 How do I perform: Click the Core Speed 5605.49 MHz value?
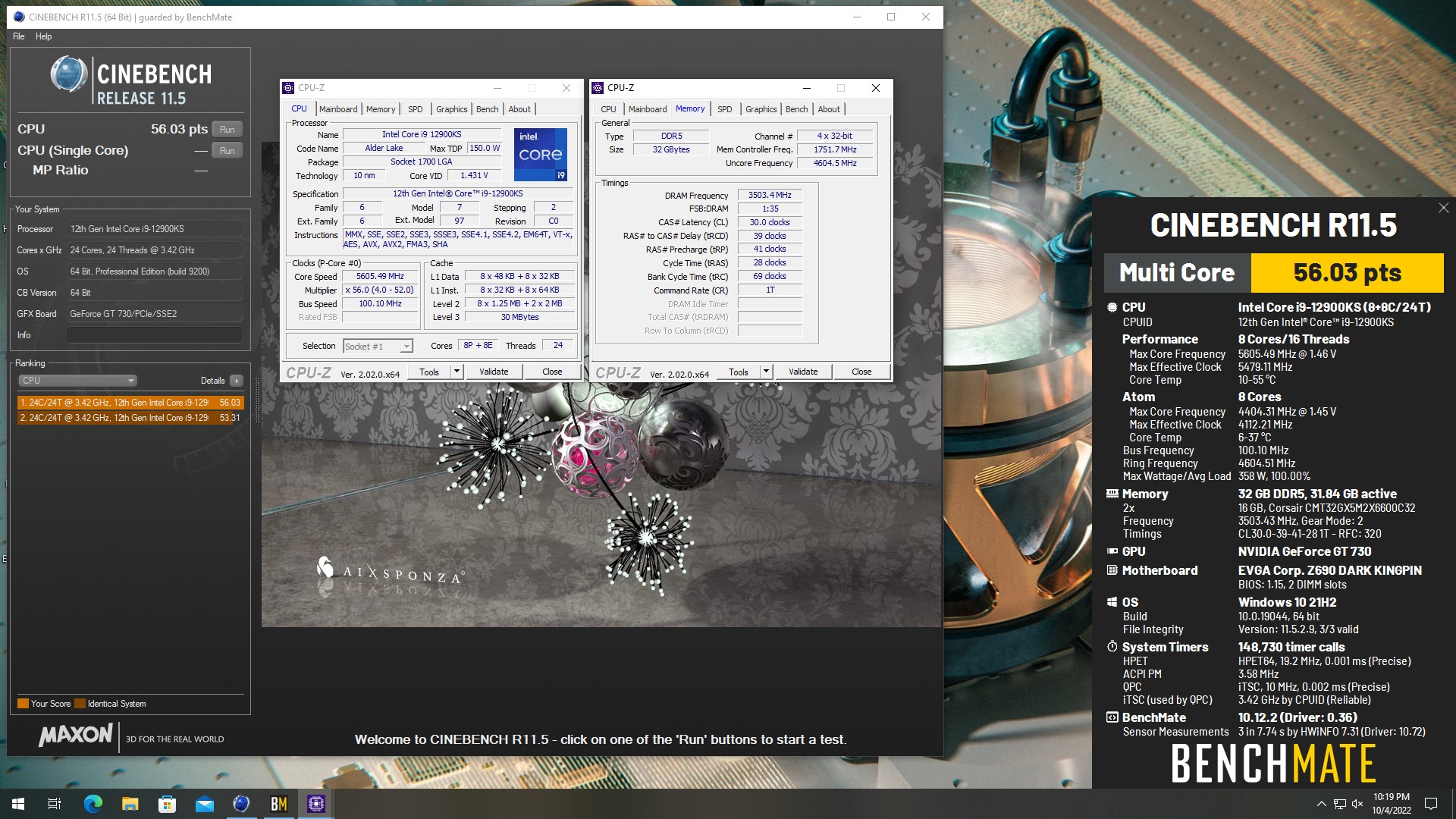380,277
